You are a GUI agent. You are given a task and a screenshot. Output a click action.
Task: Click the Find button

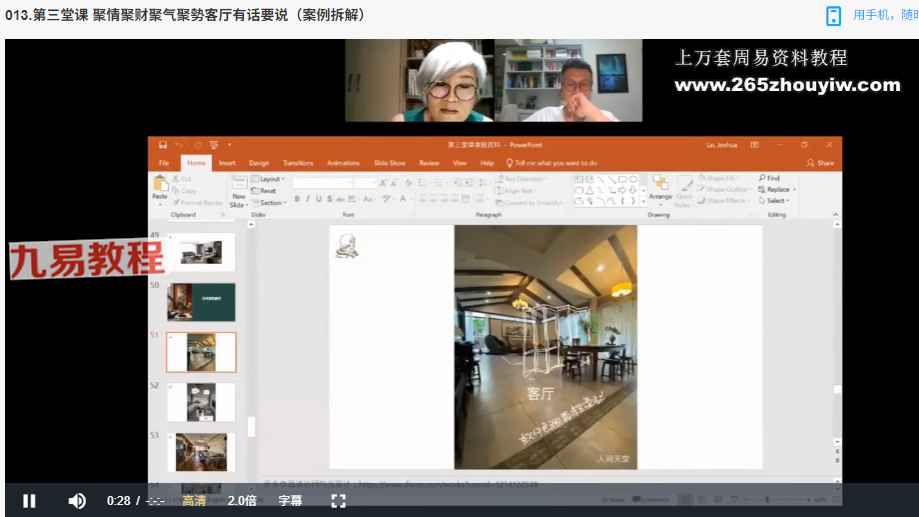[x=769, y=178]
